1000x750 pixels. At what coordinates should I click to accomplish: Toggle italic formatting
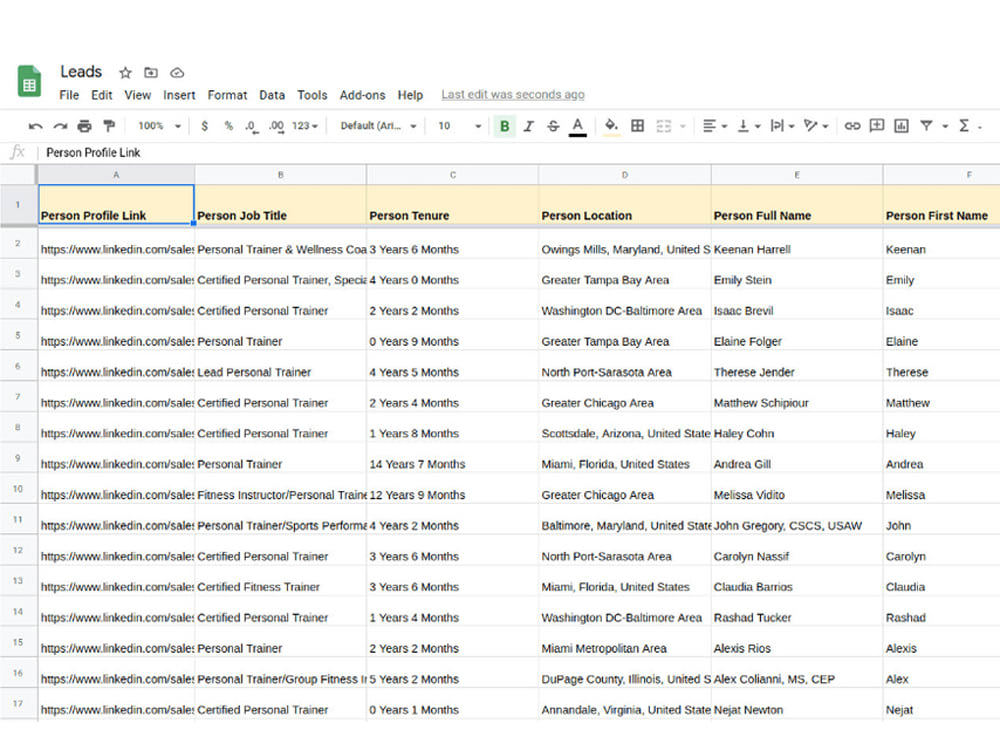tap(529, 126)
